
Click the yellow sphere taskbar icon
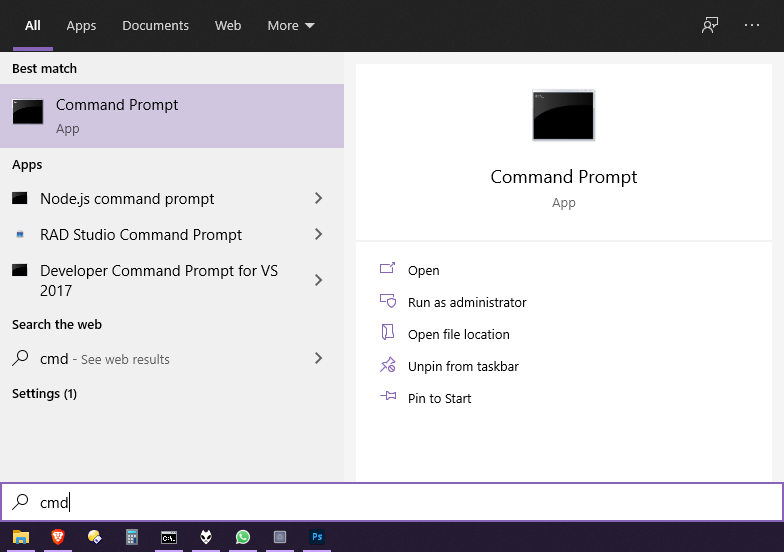pos(94,537)
